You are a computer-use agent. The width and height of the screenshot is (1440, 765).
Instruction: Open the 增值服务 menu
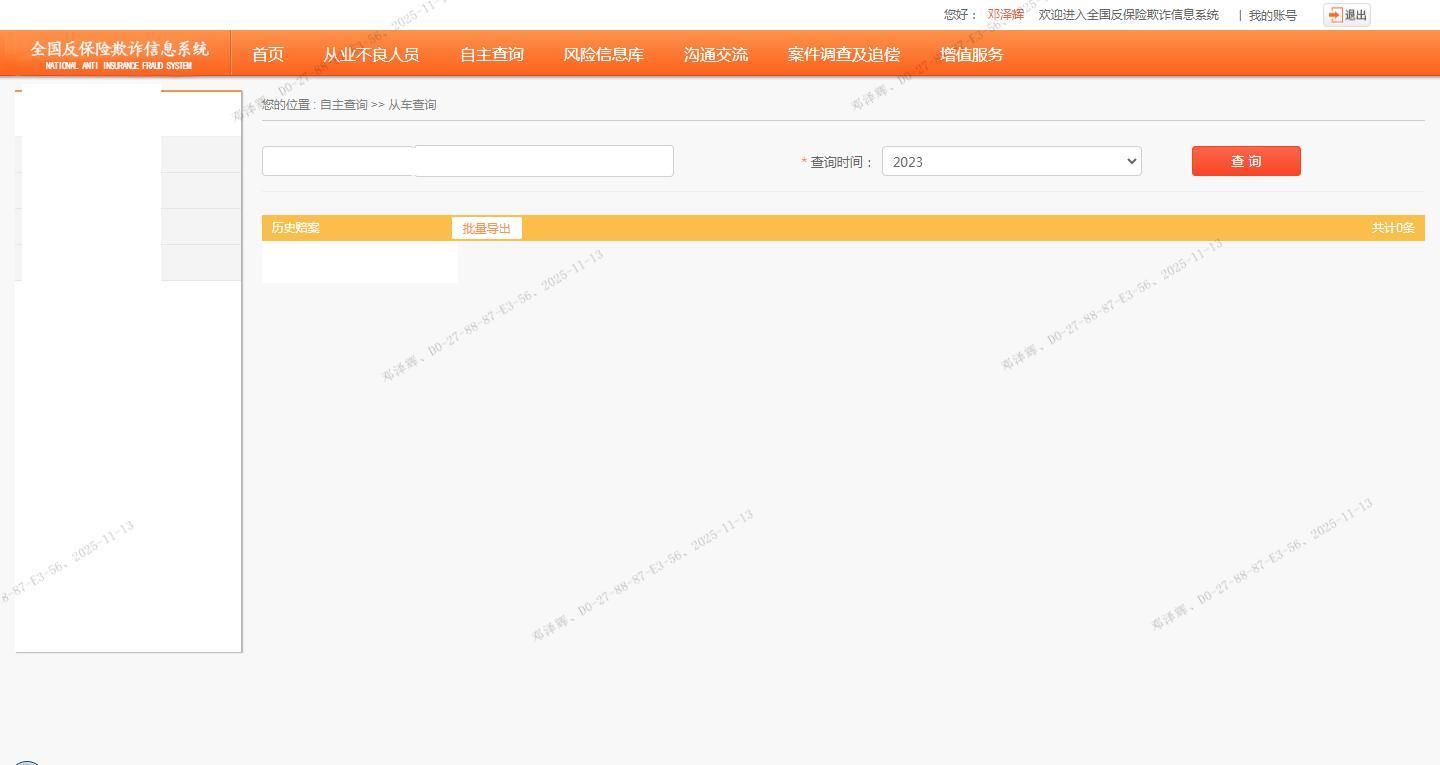(x=971, y=55)
